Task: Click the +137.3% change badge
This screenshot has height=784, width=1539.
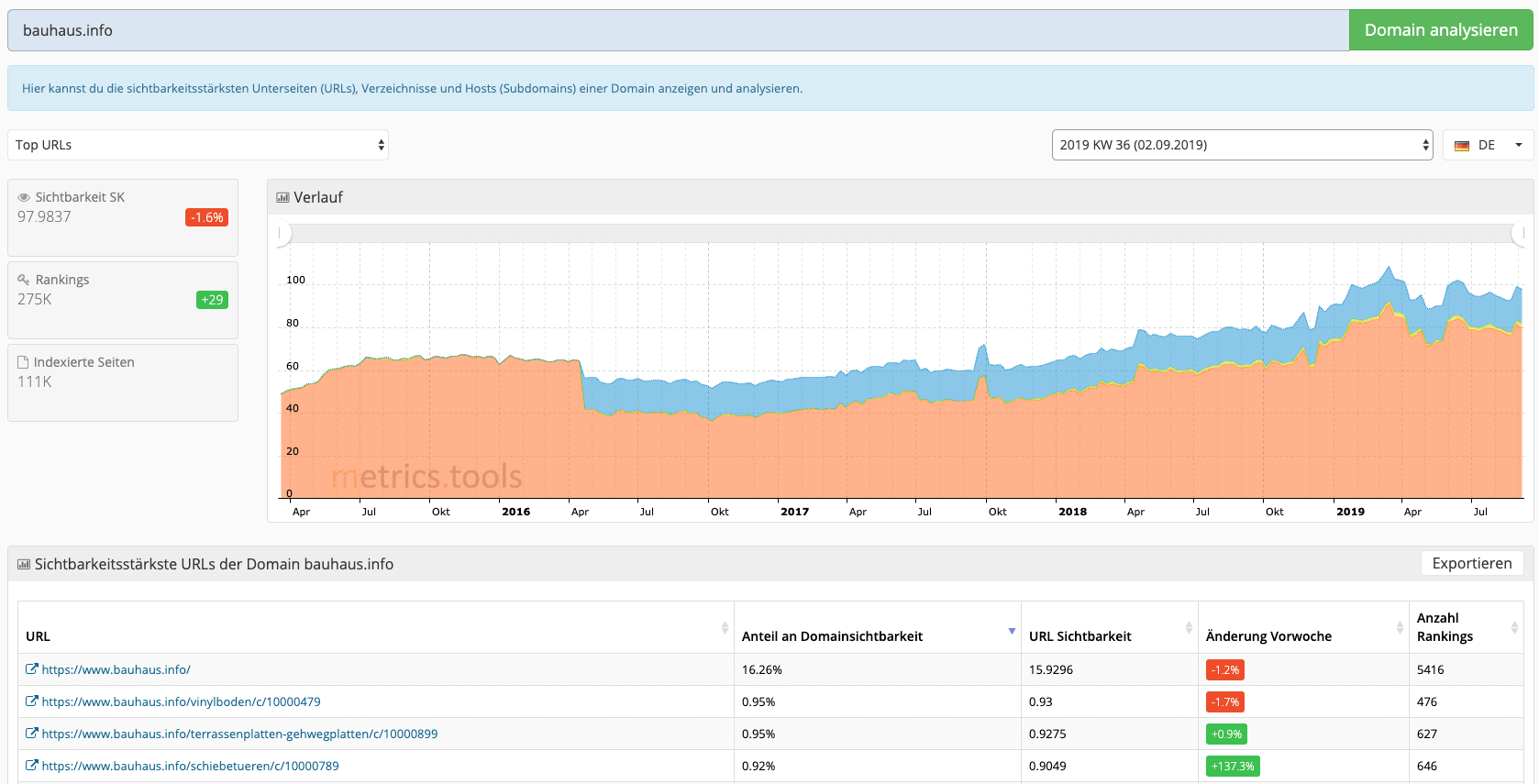Action: [1233, 766]
